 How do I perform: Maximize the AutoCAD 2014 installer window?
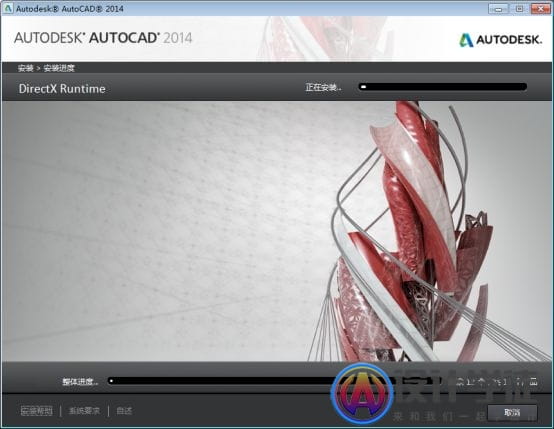519,9
